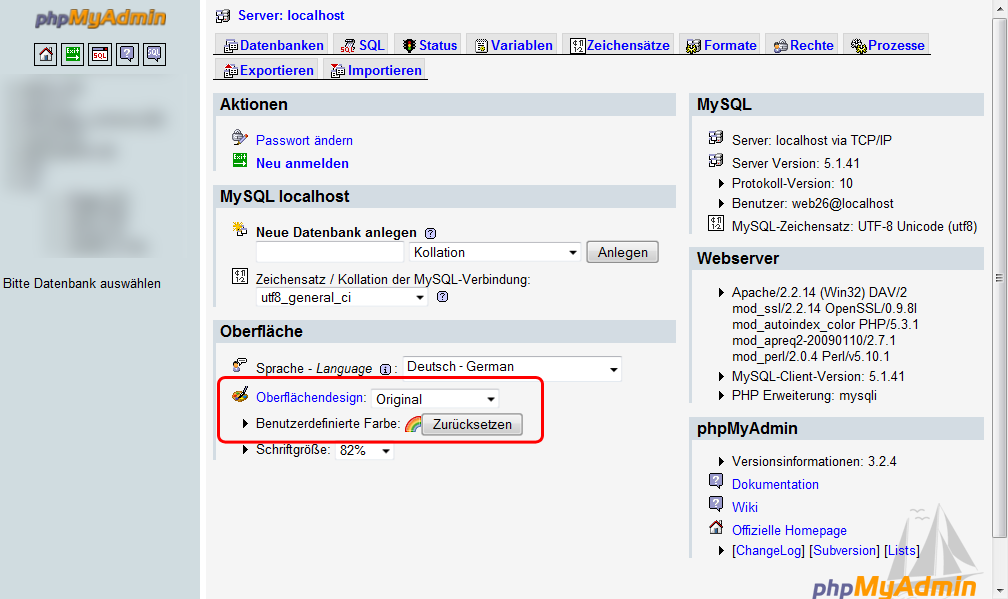Click the charset icon beside Zeichensatz / Kollation
1008x599 pixels.
click(x=240, y=276)
